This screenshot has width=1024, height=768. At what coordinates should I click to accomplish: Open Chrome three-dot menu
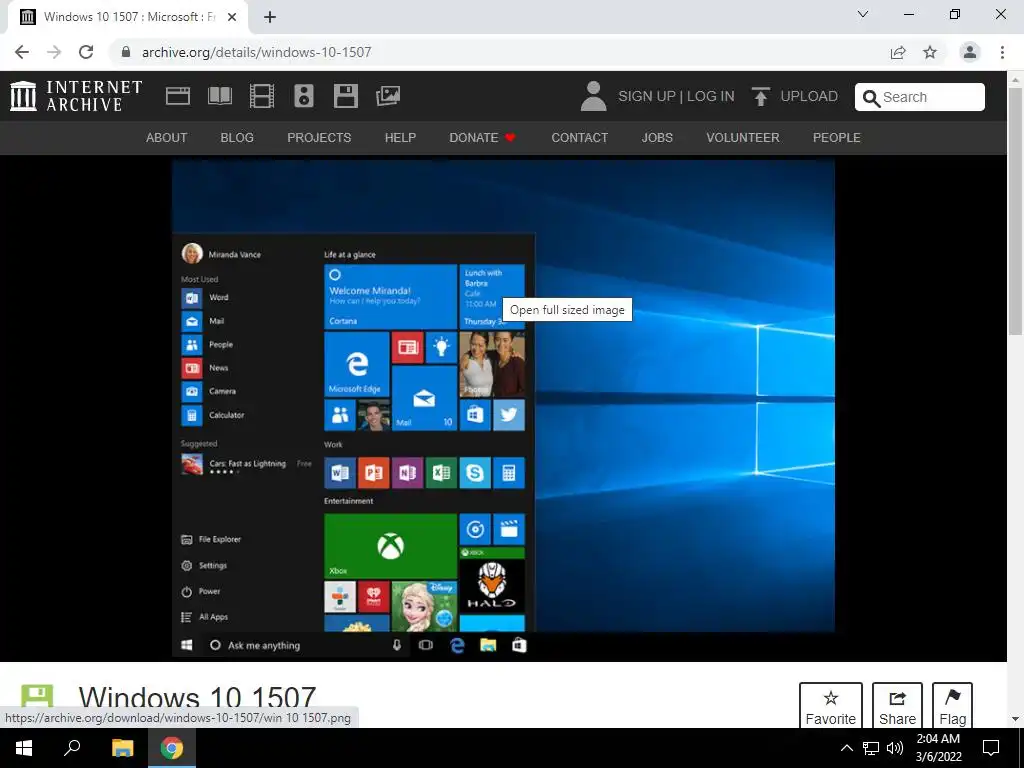point(1002,52)
